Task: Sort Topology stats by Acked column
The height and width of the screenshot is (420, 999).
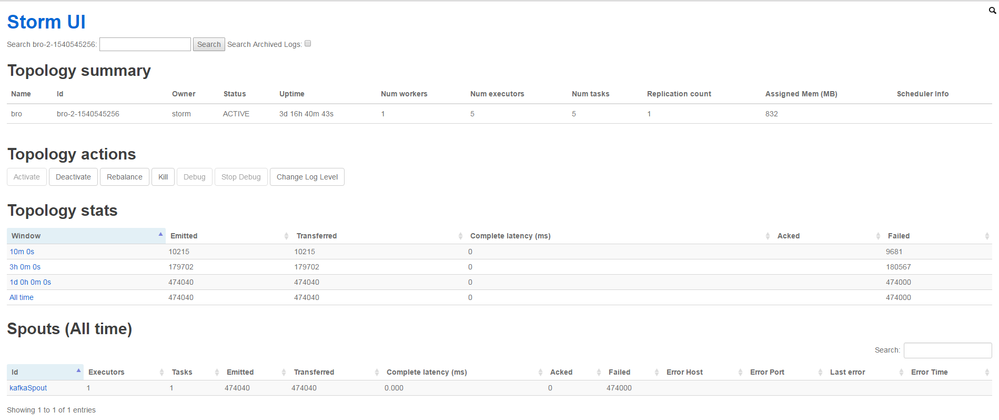Action: click(x=828, y=236)
